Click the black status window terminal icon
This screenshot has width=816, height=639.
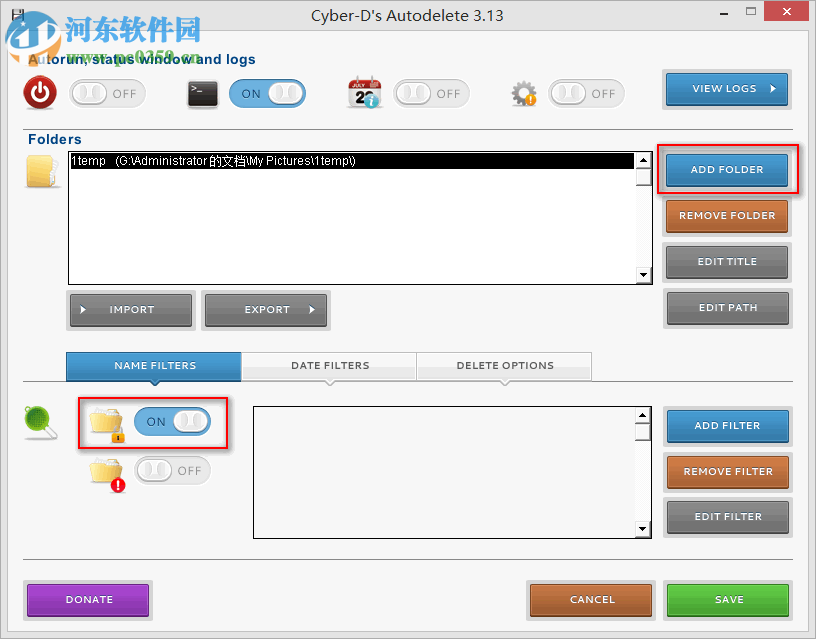tap(203, 92)
